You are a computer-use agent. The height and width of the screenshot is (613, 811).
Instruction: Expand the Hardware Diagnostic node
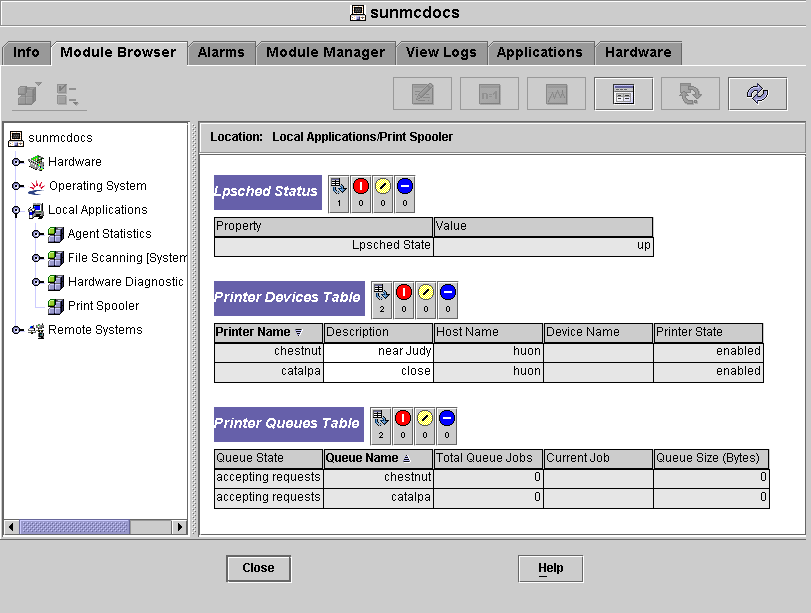pos(37,282)
